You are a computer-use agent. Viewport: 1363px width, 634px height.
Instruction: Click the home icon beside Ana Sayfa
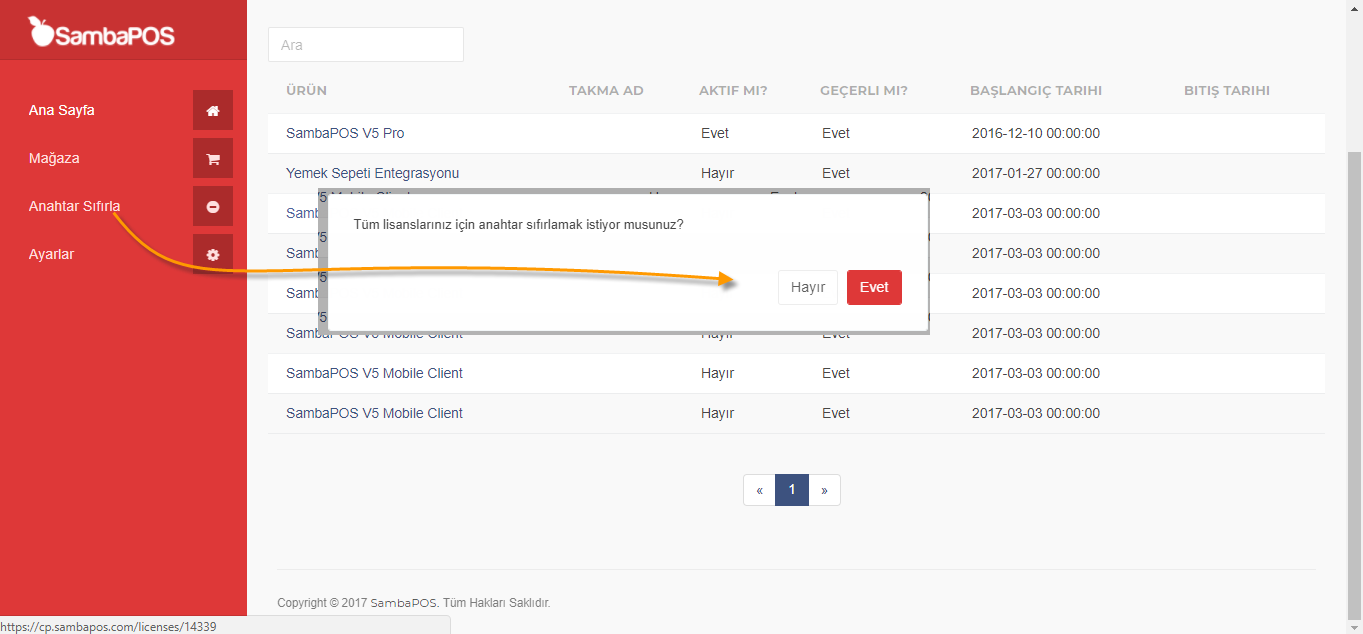(212, 111)
